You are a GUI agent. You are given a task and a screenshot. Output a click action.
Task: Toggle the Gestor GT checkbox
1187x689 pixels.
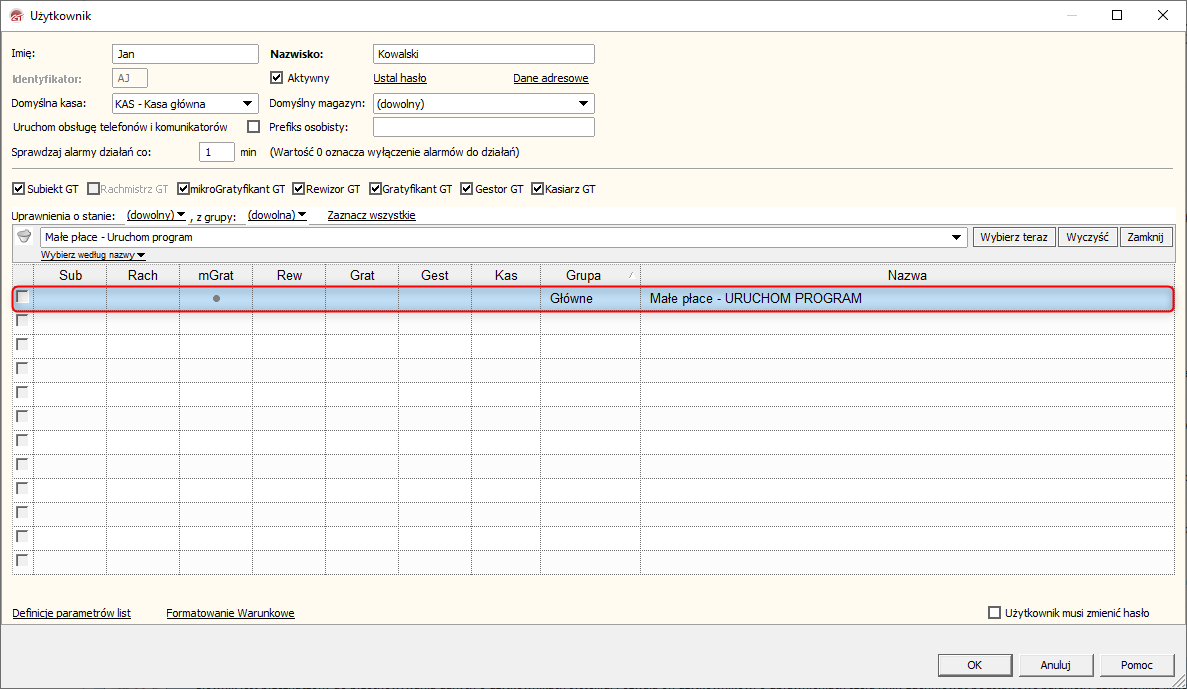[x=466, y=189]
